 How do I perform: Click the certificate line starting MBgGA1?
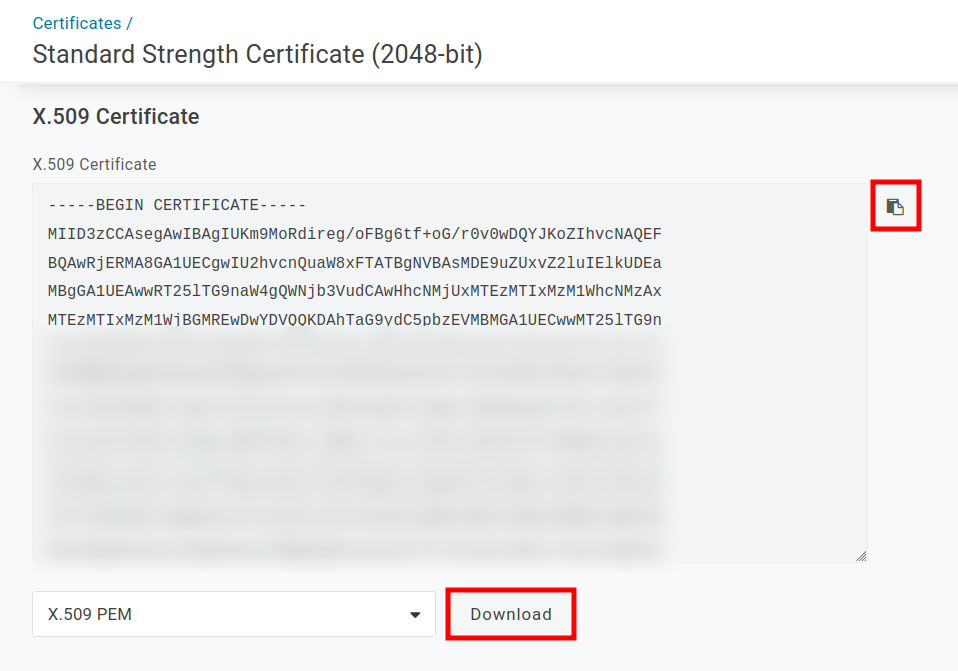point(354,291)
